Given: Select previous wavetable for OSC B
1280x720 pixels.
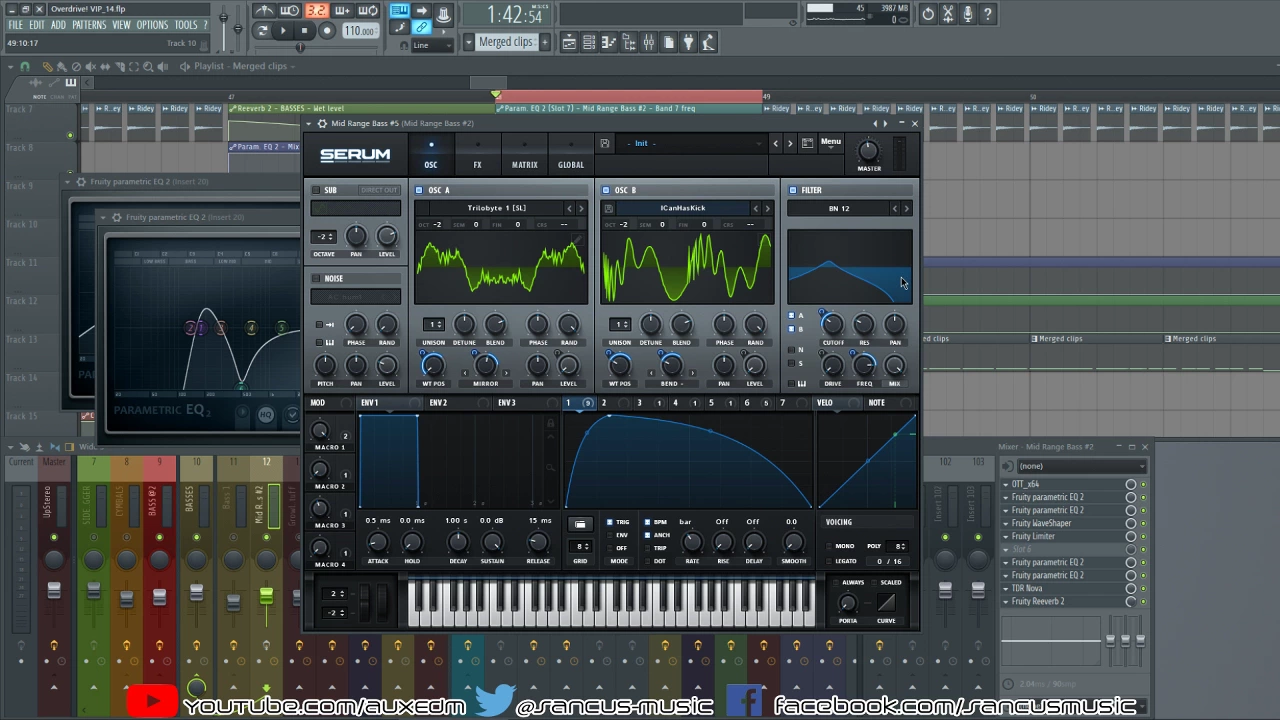Looking at the screenshot, I should point(756,208).
